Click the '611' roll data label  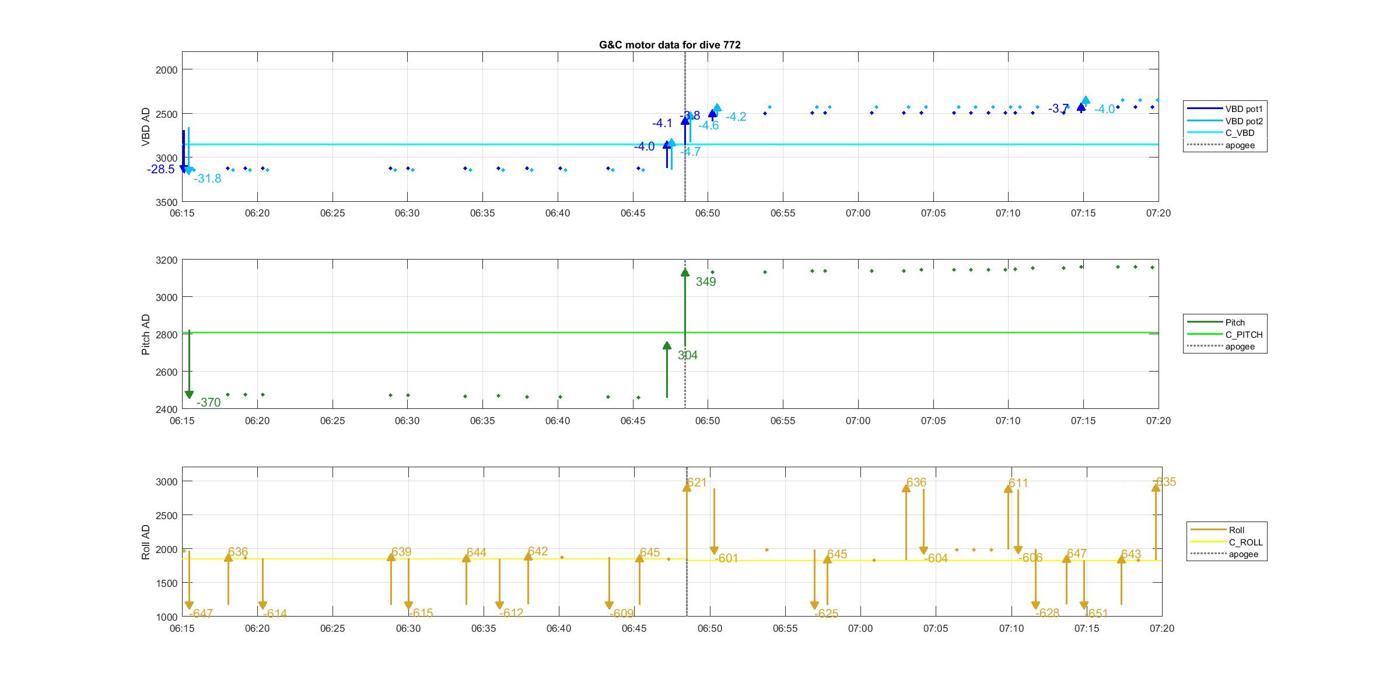pyautogui.click(x=1018, y=483)
